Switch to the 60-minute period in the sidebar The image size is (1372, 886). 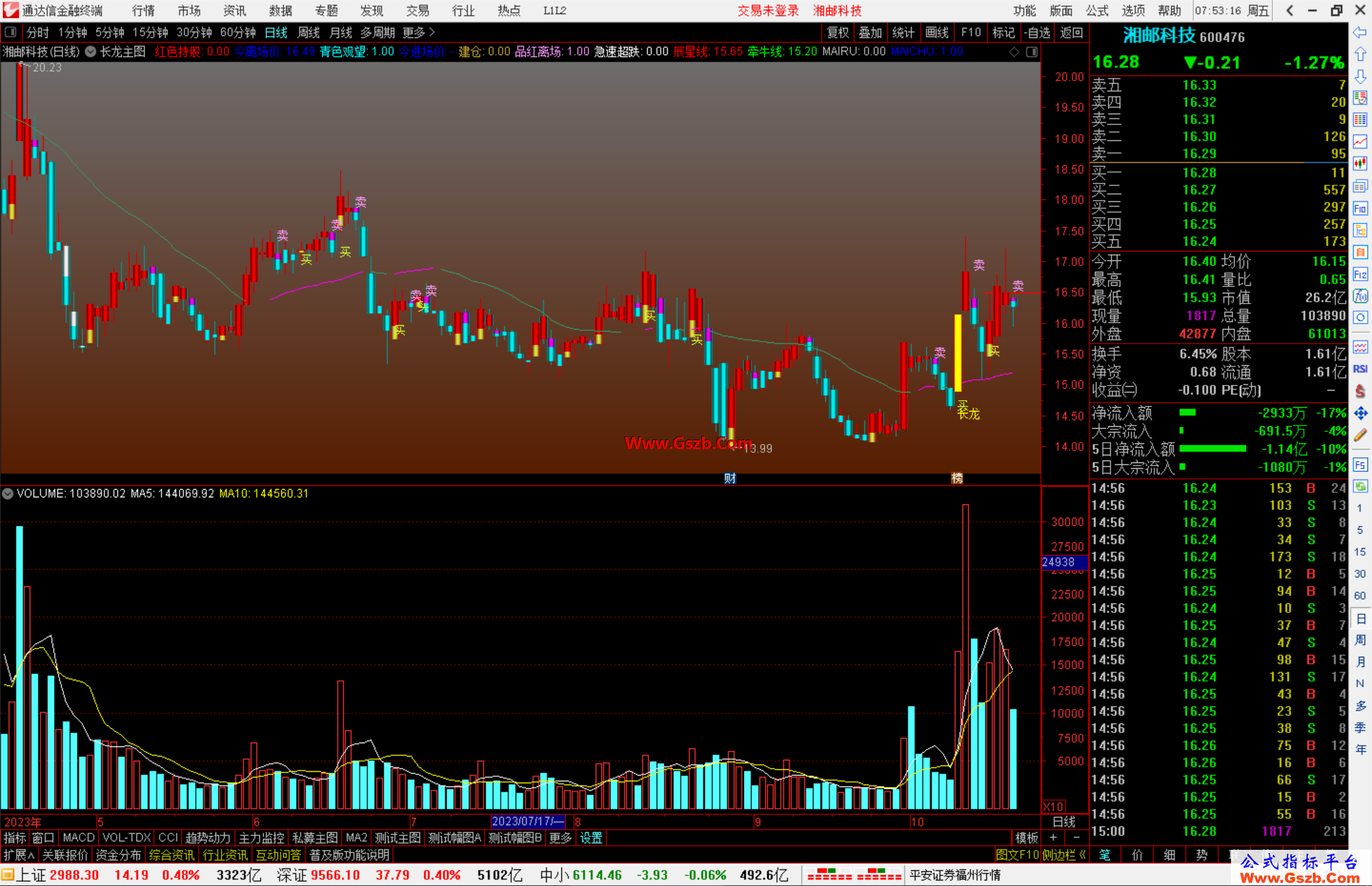click(1359, 596)
